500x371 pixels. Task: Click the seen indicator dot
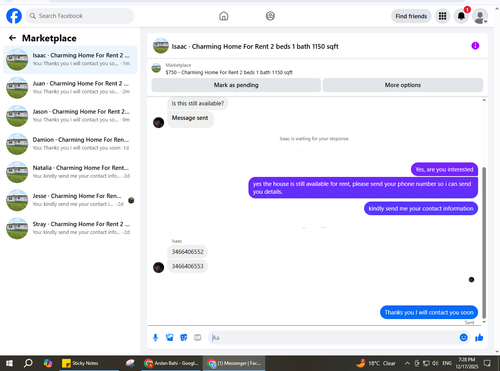click(x=471, y=280)
